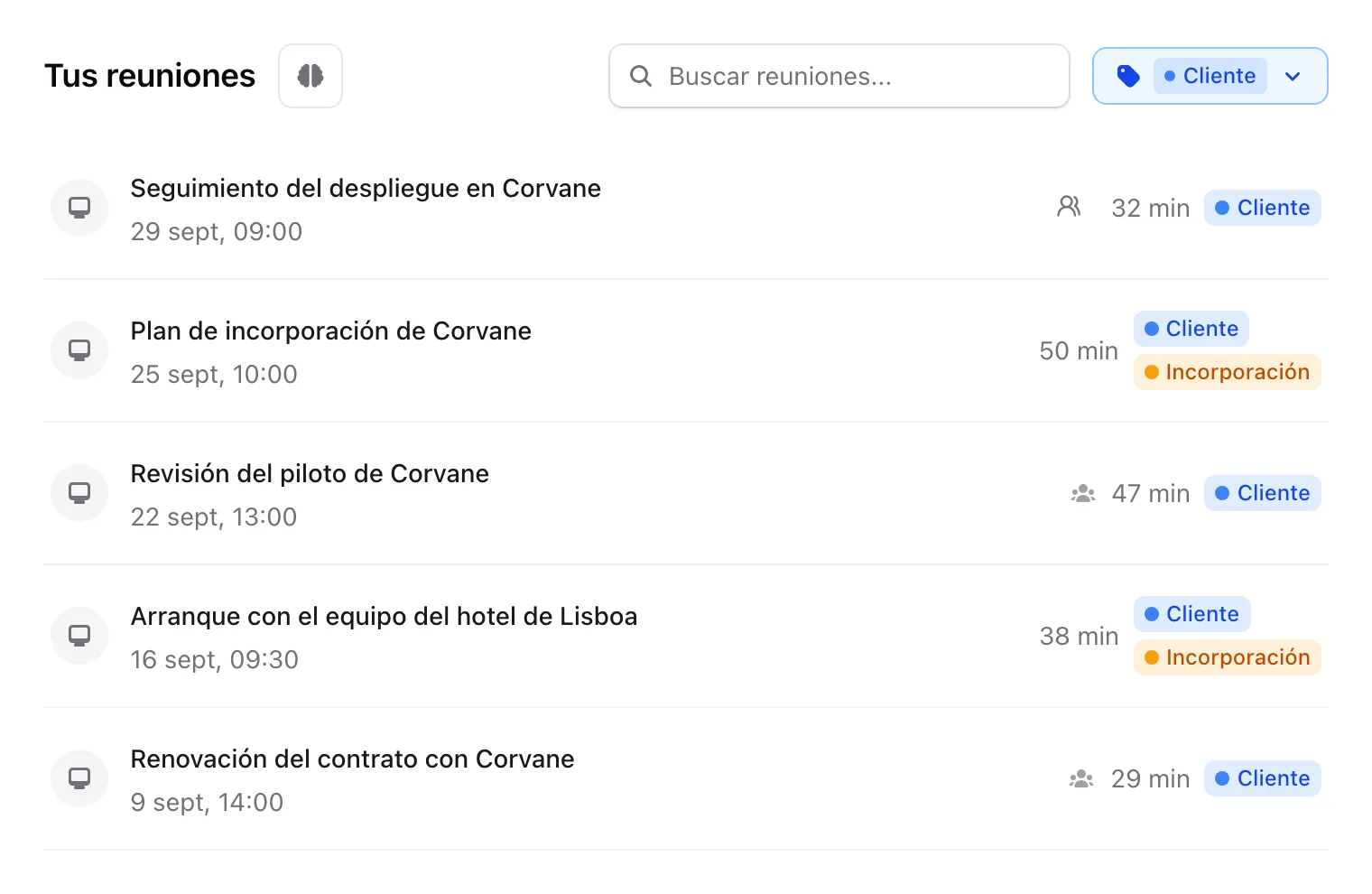Click the 47 min duration text

[1151, 494]
